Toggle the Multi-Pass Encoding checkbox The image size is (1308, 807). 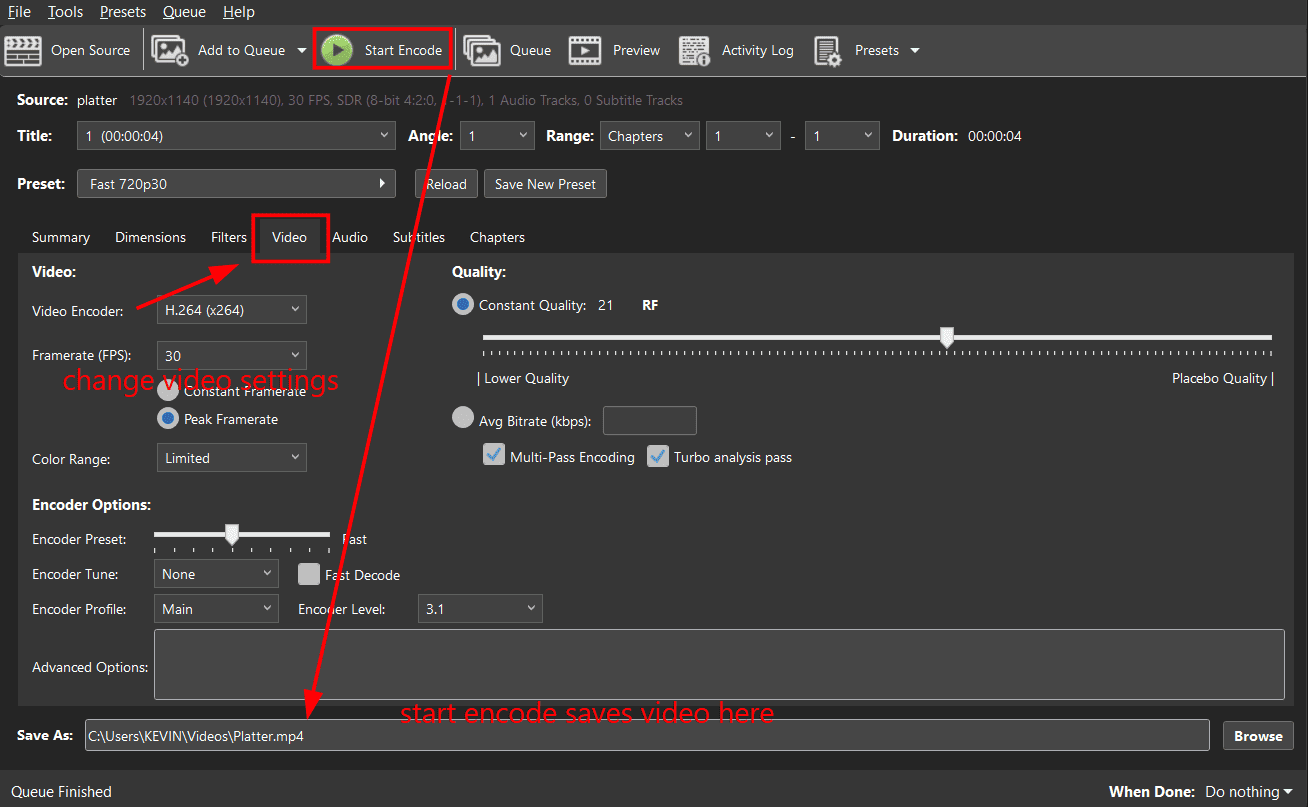494,456
